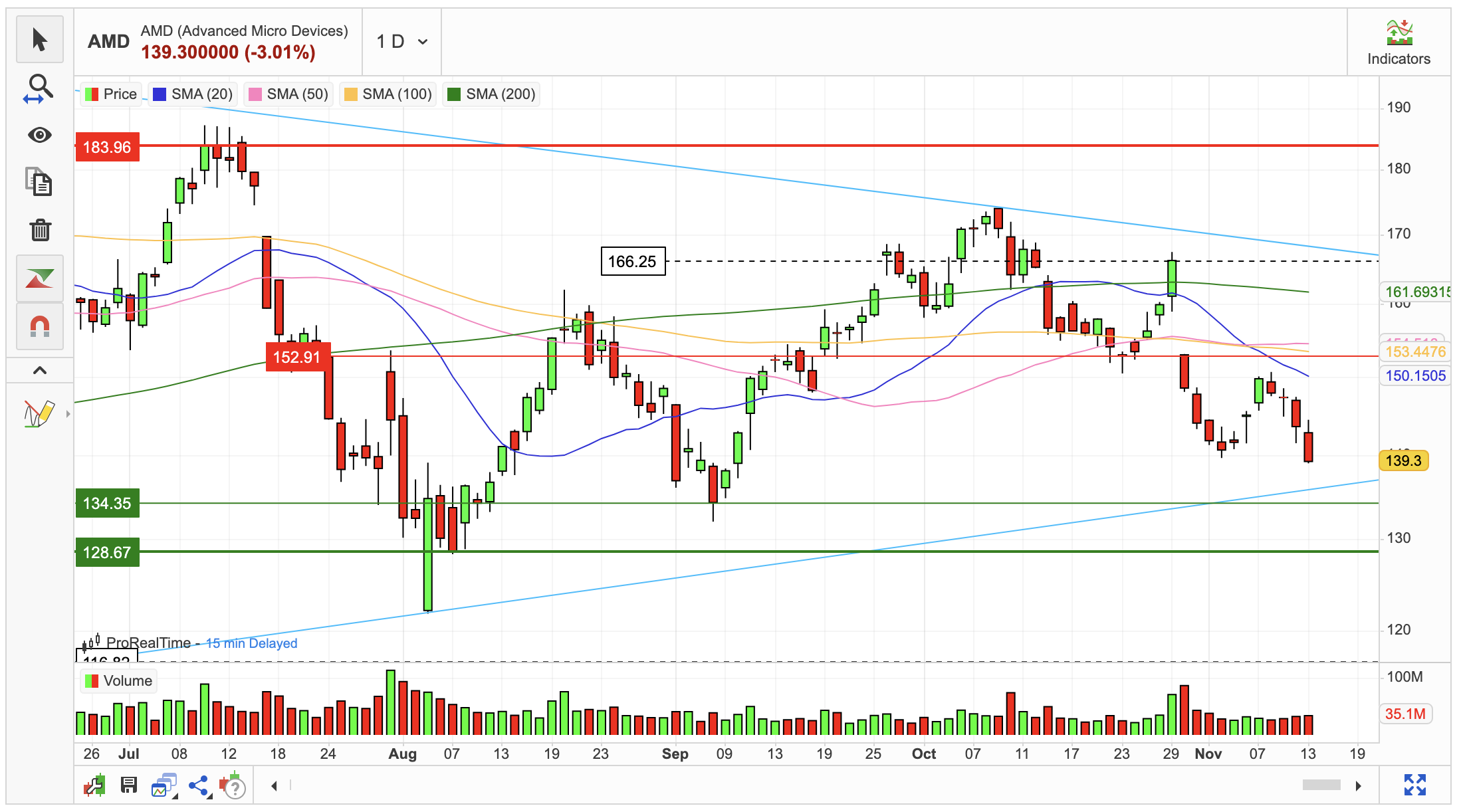Image resolution: width=1461 pixels, height=812 pixels.
Task: Open chart settings wrench candlestick icon
Action: (x=95, y=785)
